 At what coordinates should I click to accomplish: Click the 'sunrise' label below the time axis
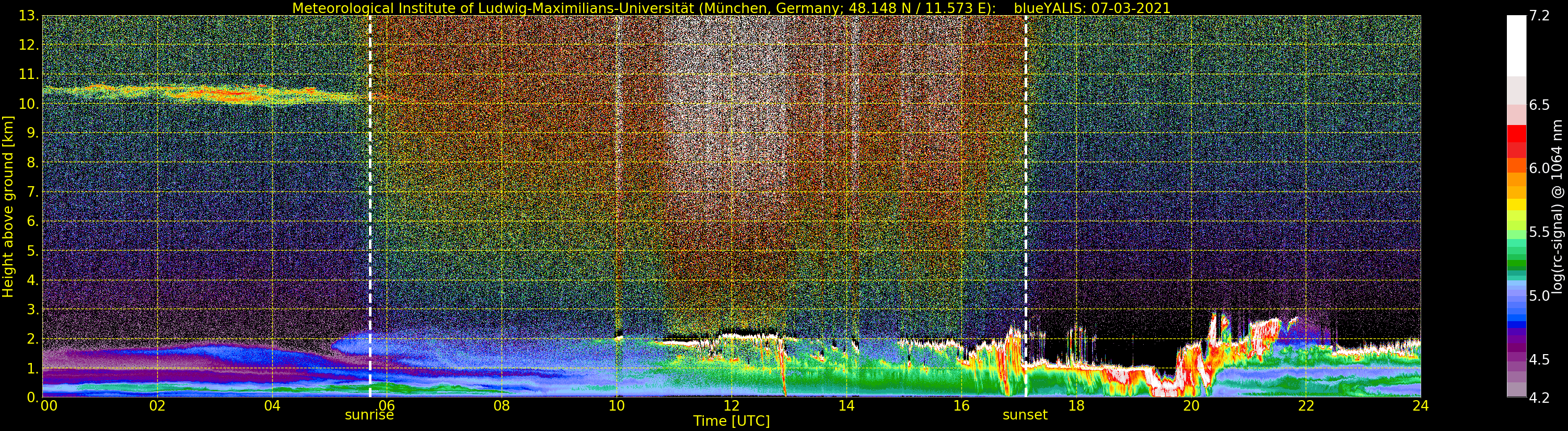369,415
